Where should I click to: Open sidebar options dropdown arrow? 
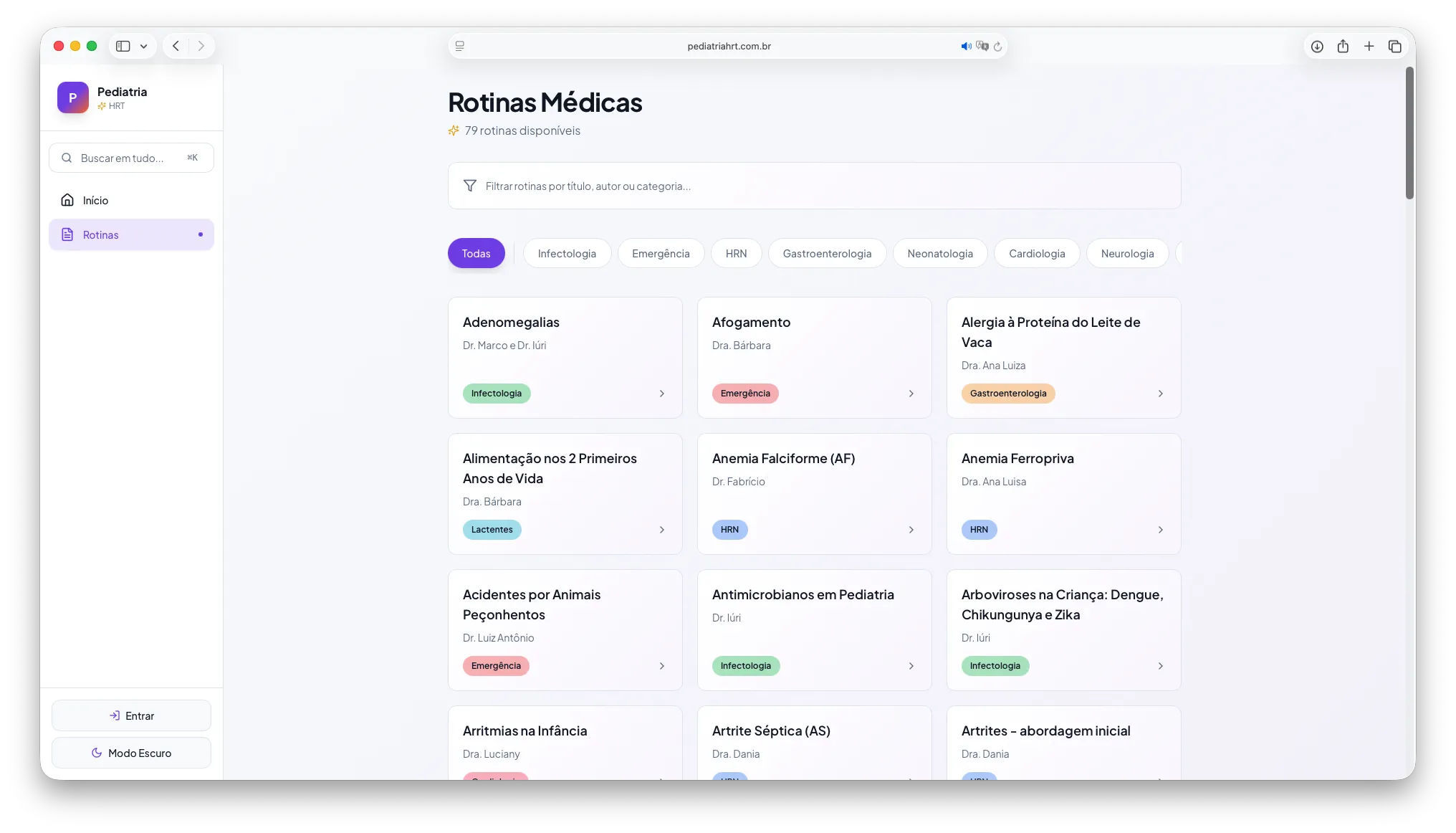pyautogui.click(x=144, y=46)
